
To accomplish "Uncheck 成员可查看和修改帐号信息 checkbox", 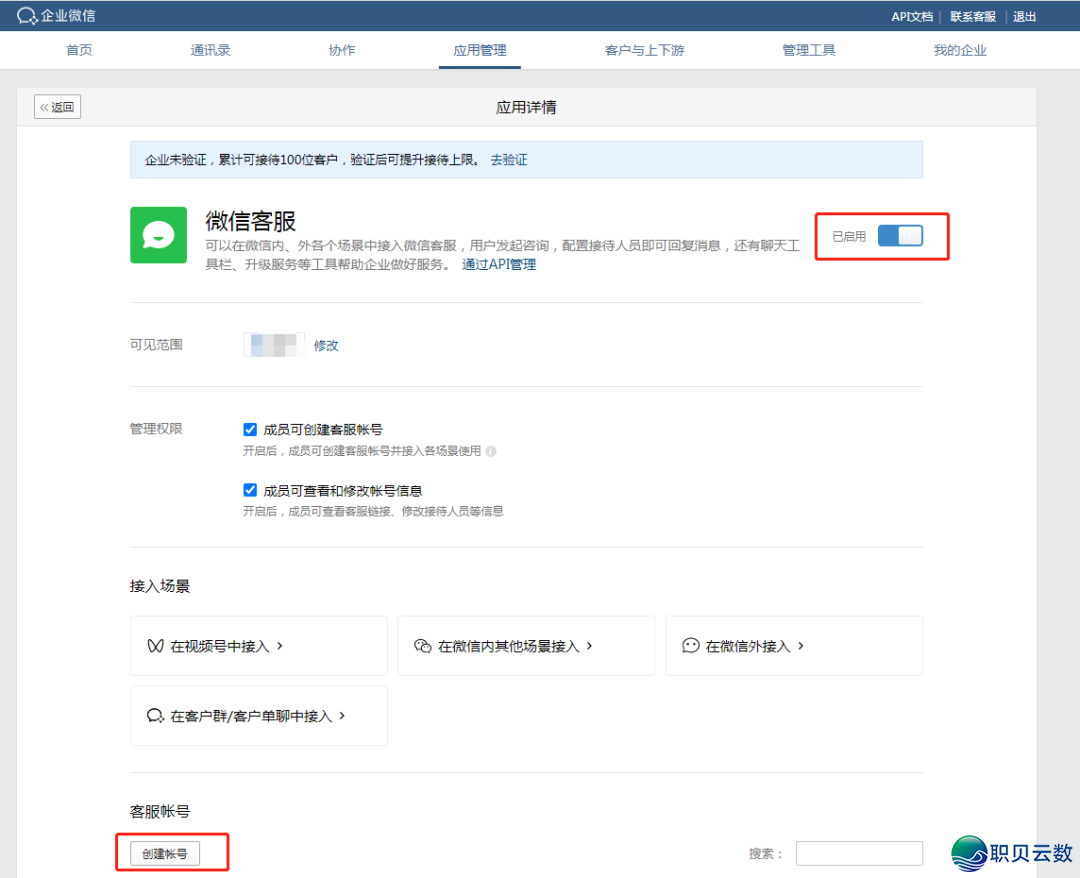I will [250, 490].
